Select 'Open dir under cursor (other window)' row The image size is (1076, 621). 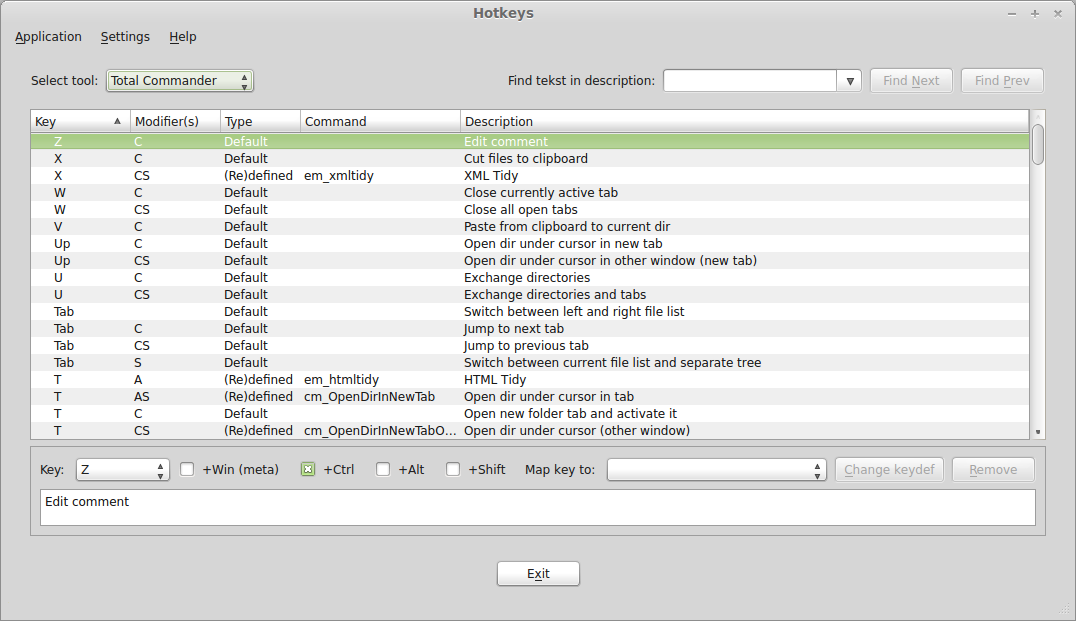[x=530, y=431]
